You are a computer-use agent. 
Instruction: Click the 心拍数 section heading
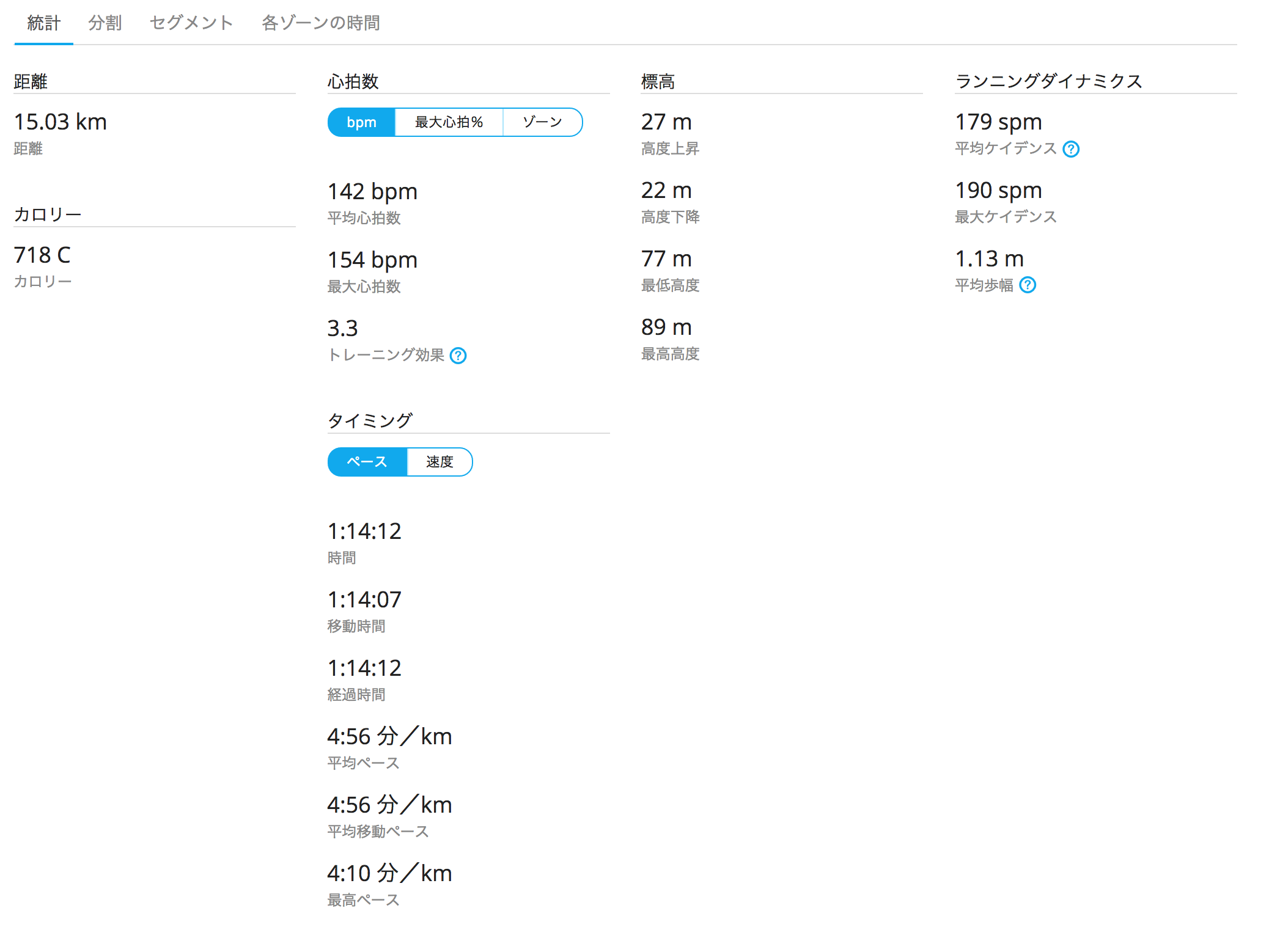tap(353, 81)
